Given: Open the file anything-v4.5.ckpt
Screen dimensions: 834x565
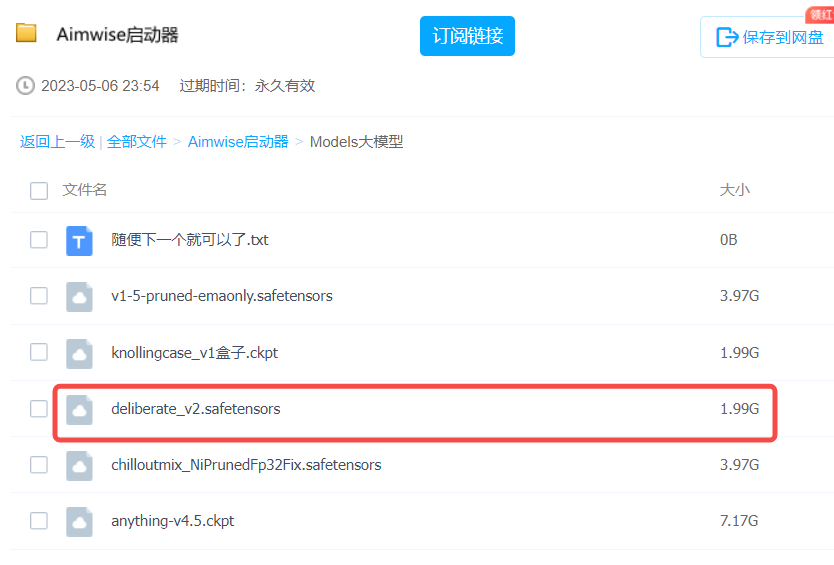Looking at the screenshot, I should coord(172,521).
